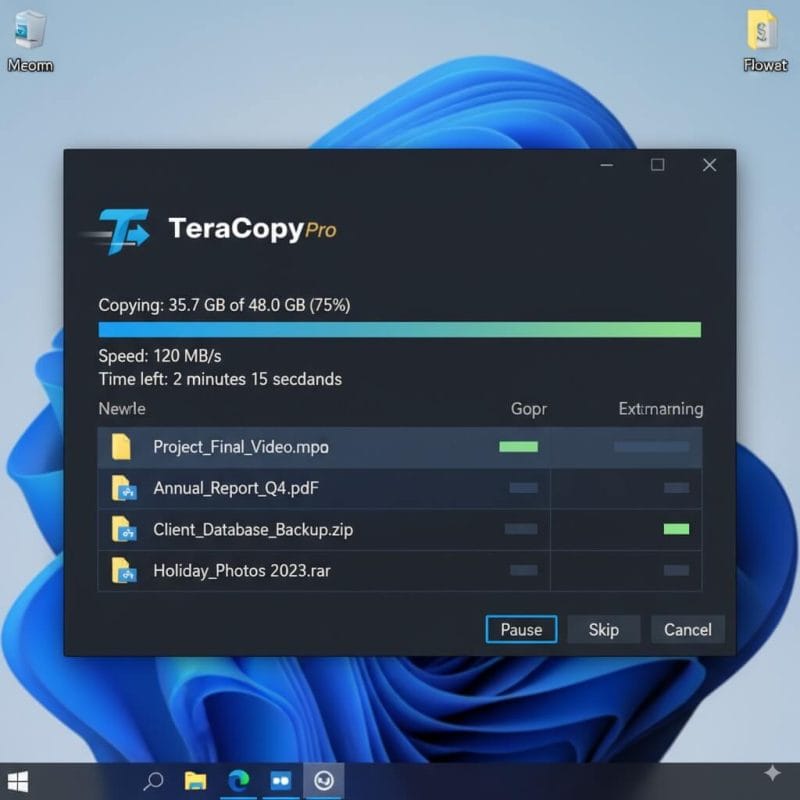The height and width of the screenshot is (800, 800).
Task: Launch Microsoft Edge from the taskbar
Action: tap(239, 780)
